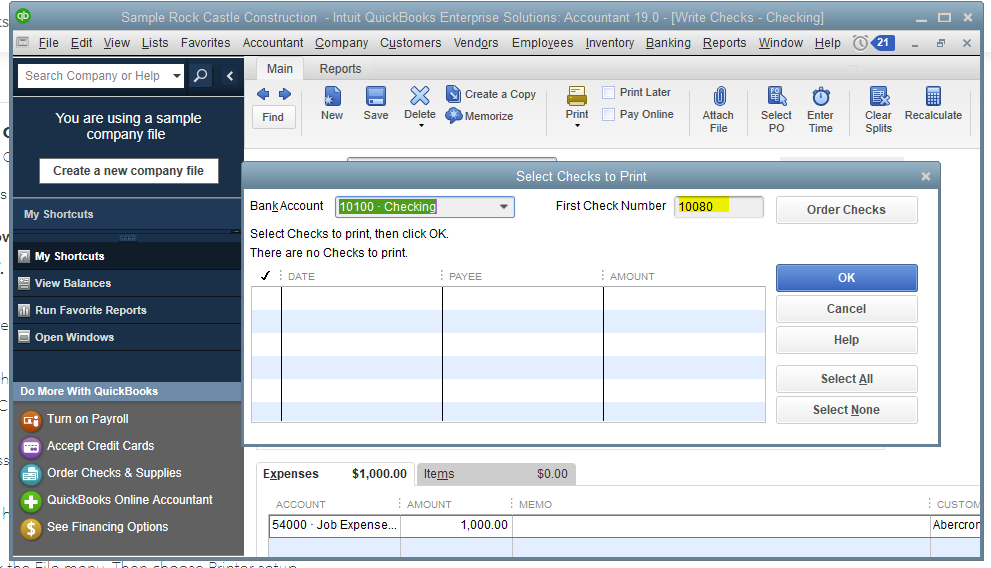The image size is (991, 568).
Task: Click Order Checks & Supplies icon
Action: pos(30,473)
